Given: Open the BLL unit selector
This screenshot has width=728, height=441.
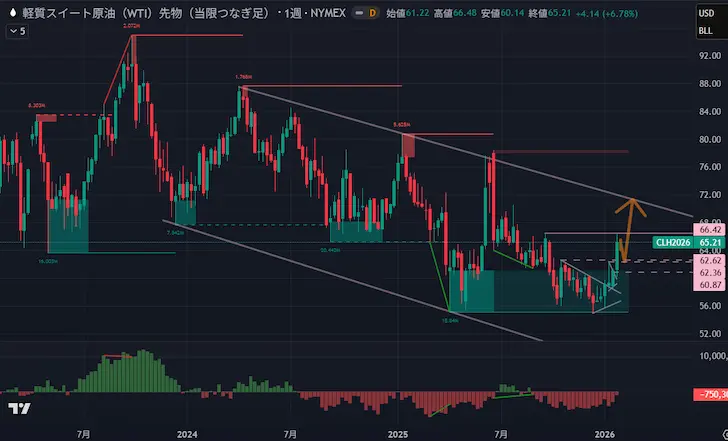Looking at the screenshot, I should coord(705,31).
